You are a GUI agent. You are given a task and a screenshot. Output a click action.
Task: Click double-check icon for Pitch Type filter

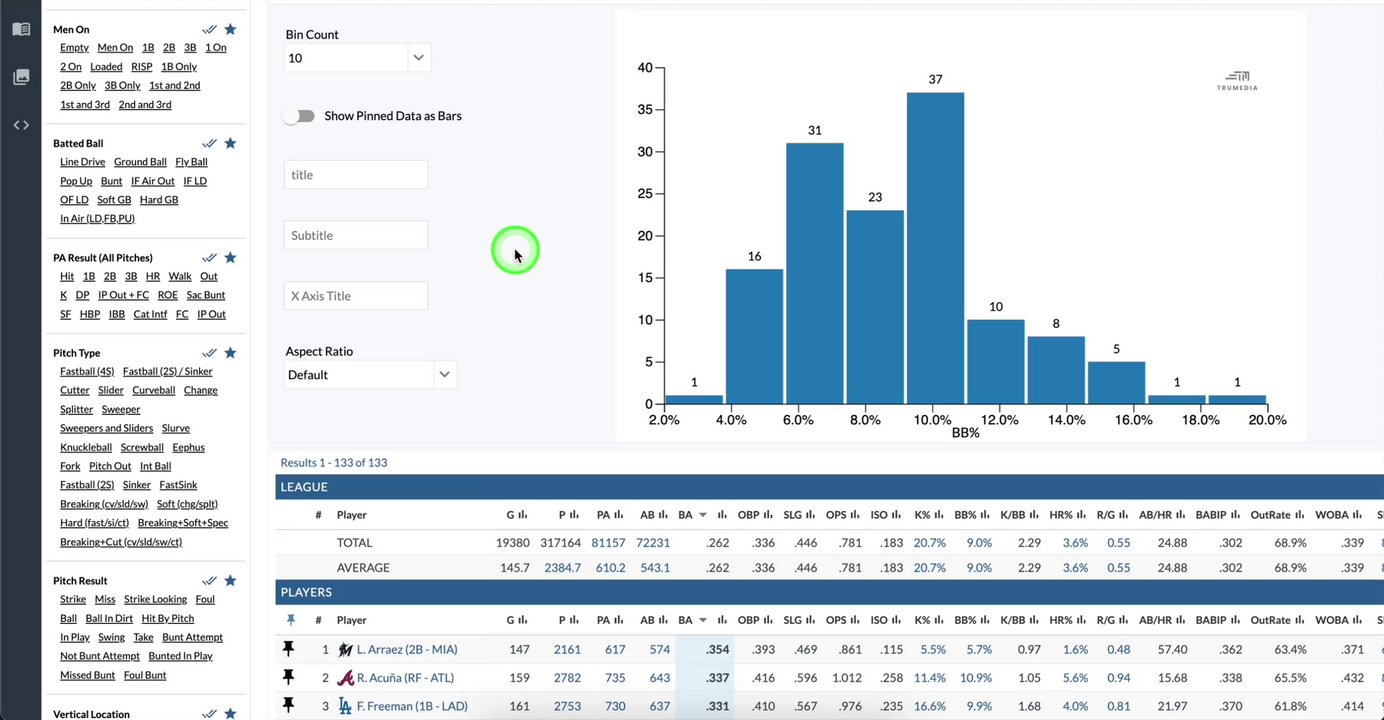pos(209,352)
